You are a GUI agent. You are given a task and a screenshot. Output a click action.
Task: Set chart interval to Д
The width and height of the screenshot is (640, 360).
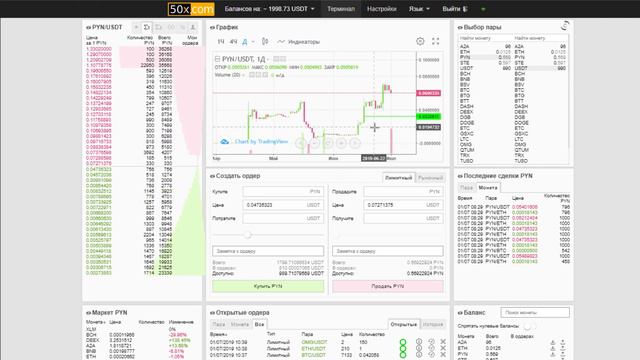click(x=245, y=42)
